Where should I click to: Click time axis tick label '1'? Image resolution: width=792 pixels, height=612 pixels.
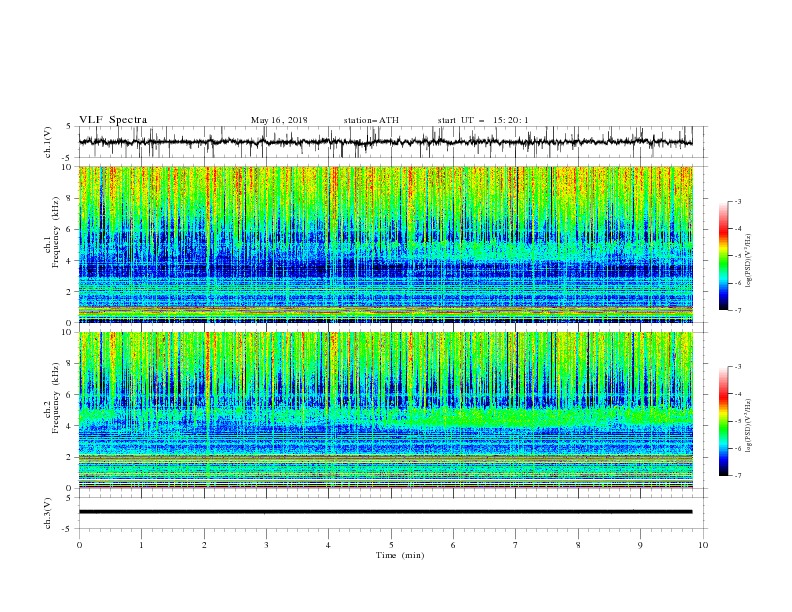pyautogui.click(x=141, y=545)
